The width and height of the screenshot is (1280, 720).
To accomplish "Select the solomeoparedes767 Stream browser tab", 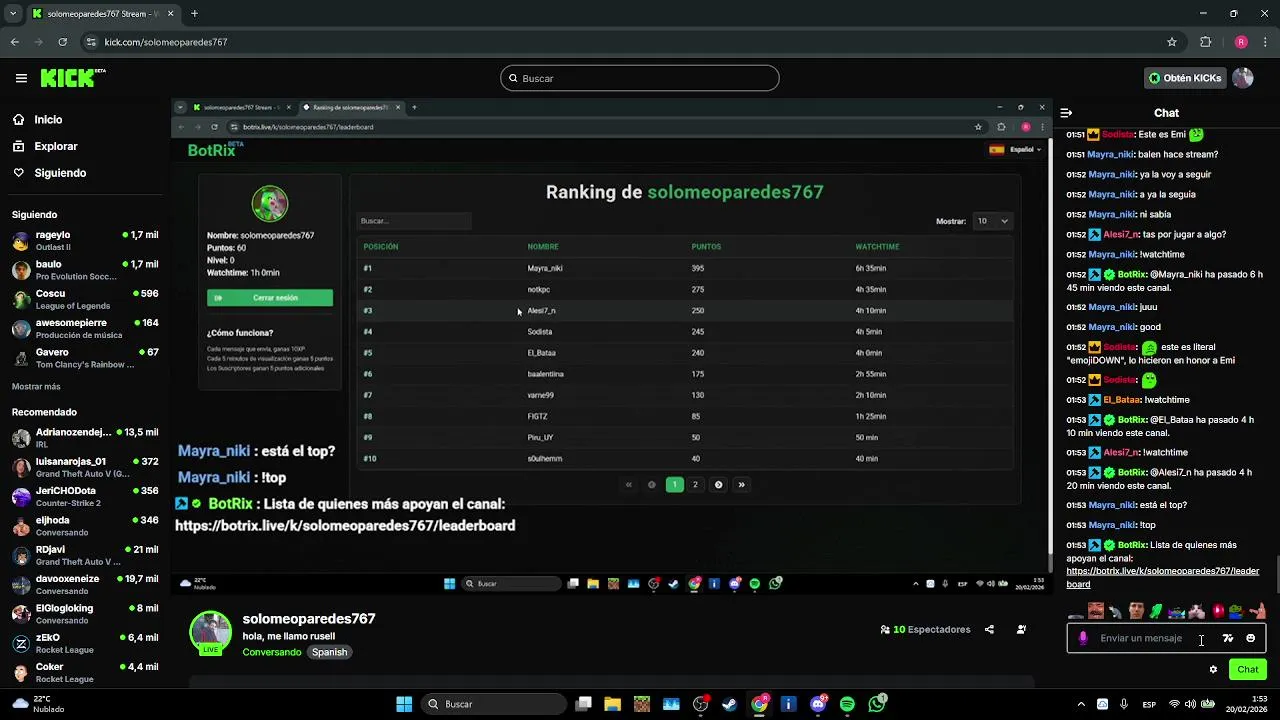I will click(x=102, y=13).
